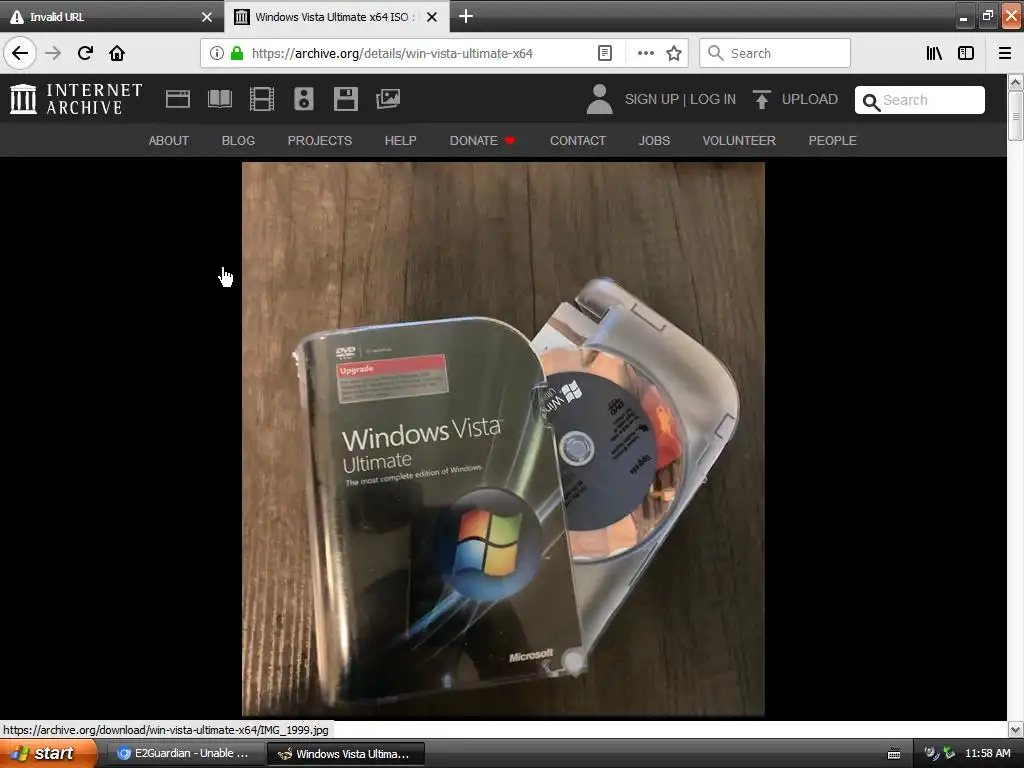The image size is (1024, 768).
Task: Close the Windows Vista Ultimate tab
Action: [432, 17]
